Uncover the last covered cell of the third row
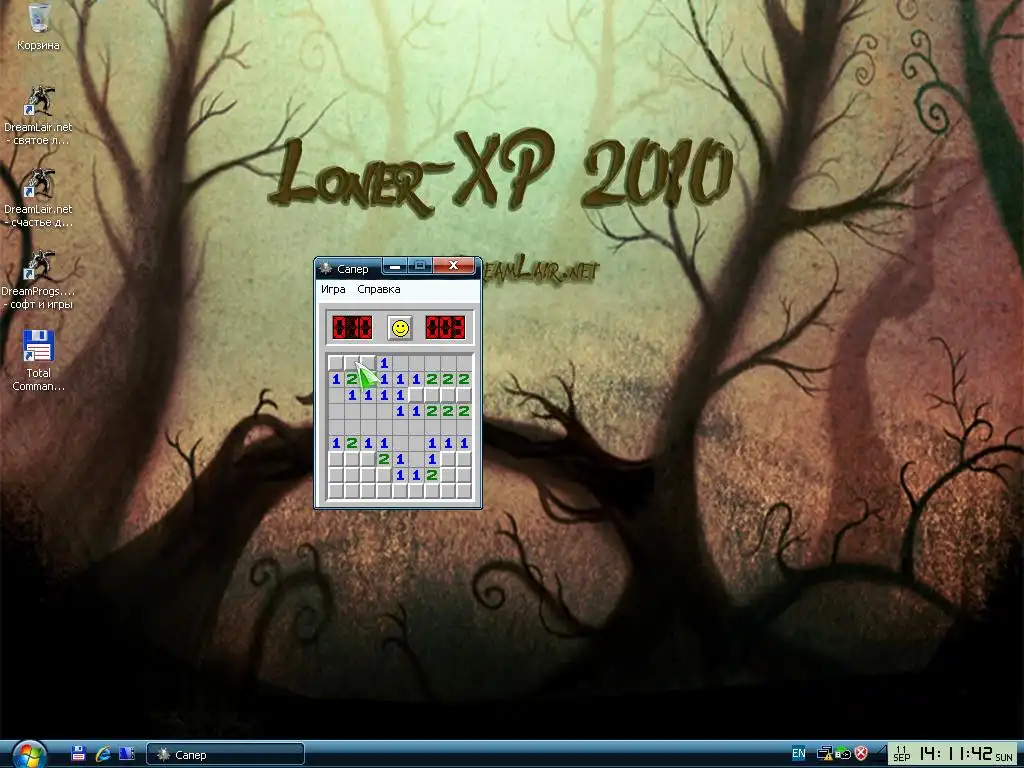Image resolution: width=1024 pixels, height=768 pixels. 464,394
